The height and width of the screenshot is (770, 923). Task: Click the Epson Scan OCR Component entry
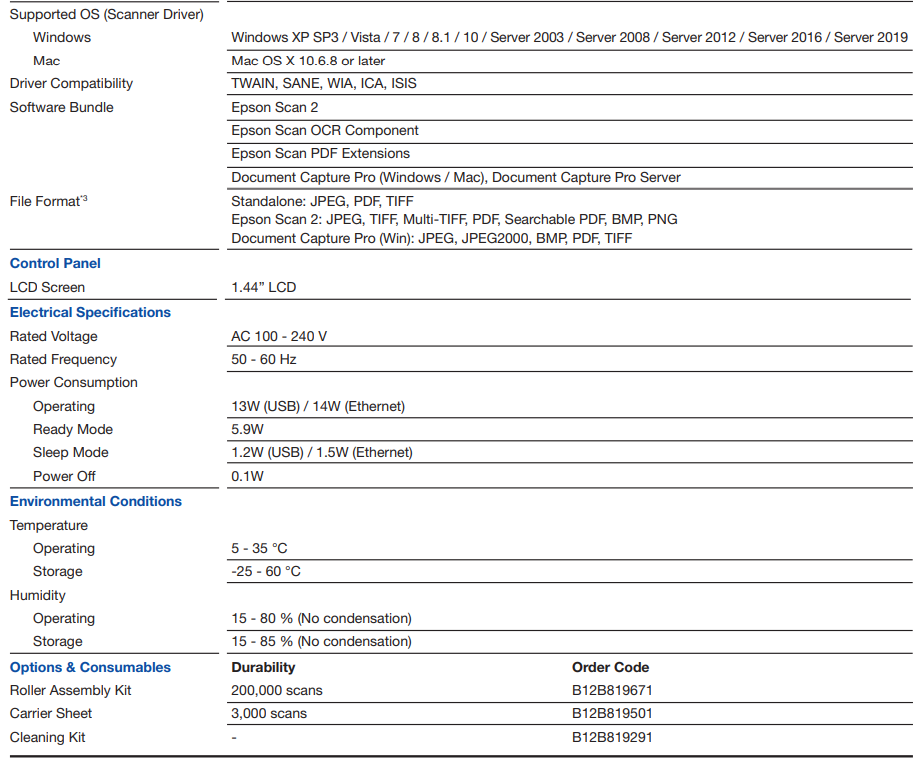324,131
